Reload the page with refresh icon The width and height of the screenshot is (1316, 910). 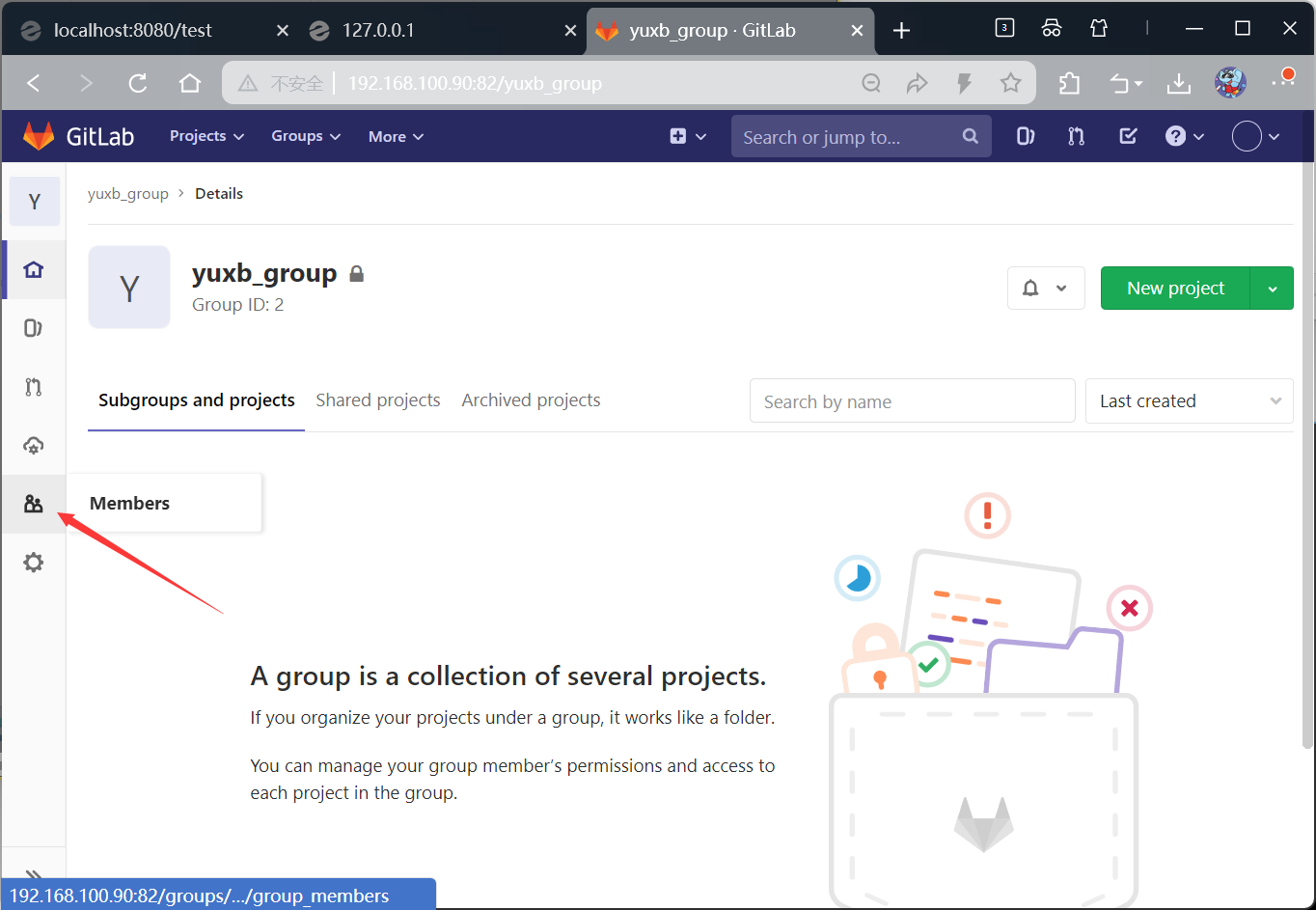tap(138, 83)
